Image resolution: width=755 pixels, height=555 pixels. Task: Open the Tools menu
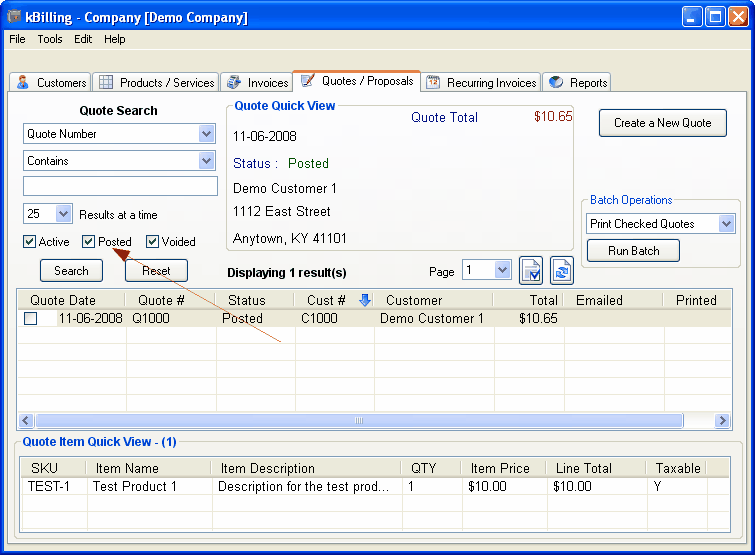[x=50, y=39]
